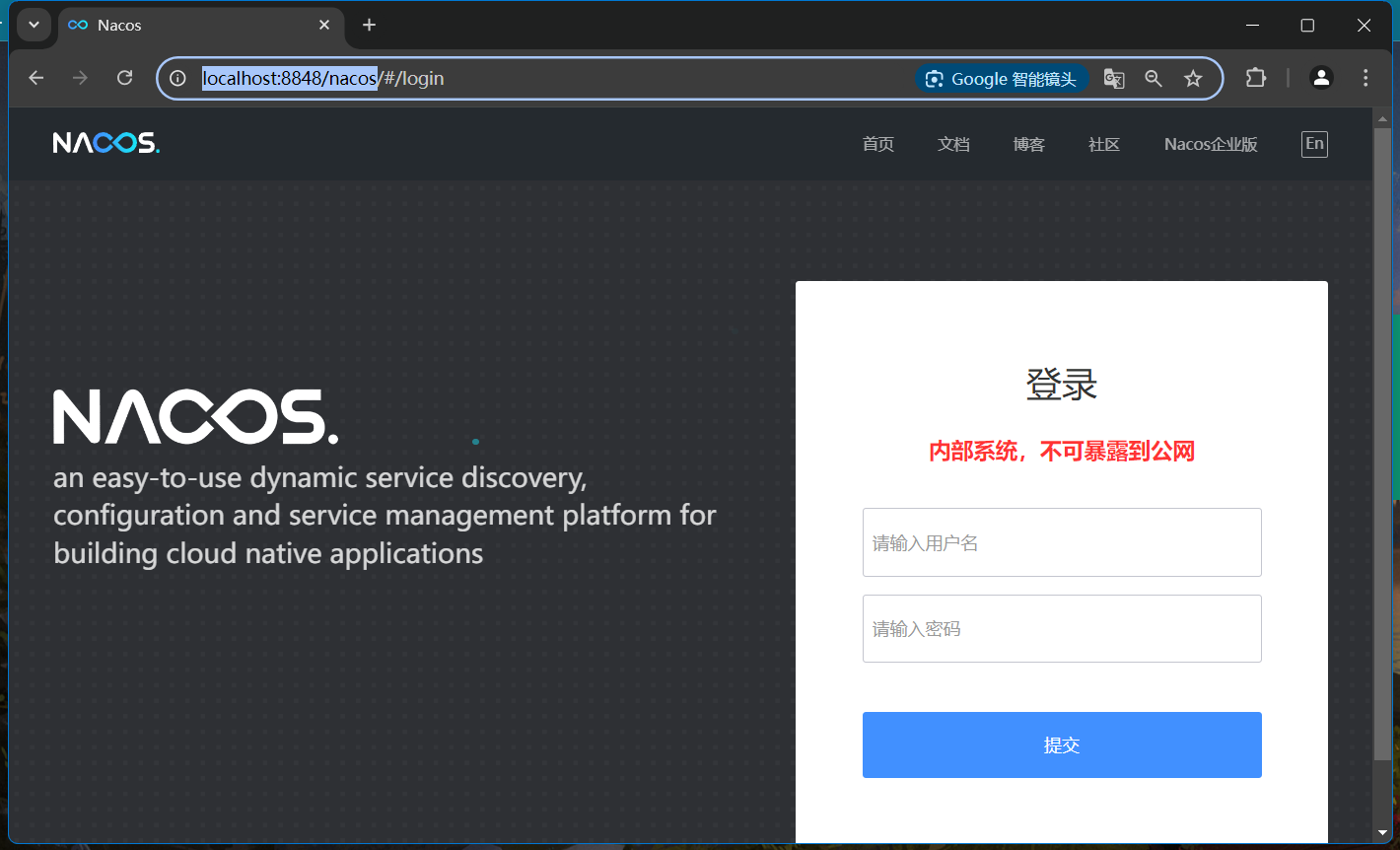Bookmark this page with star icon

click(x=1193, y=79)
